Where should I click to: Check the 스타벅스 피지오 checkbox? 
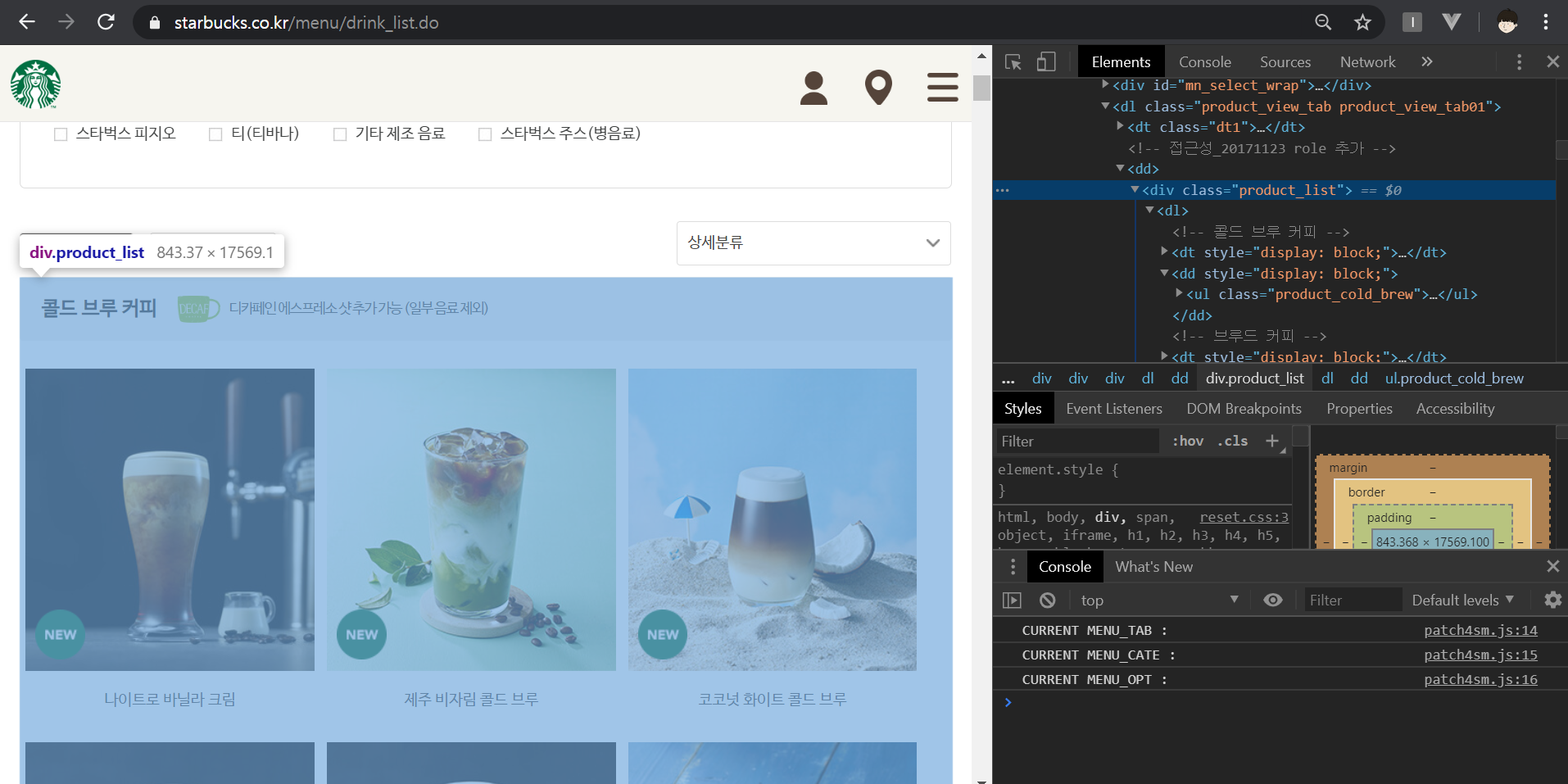(x=61, y=134)
